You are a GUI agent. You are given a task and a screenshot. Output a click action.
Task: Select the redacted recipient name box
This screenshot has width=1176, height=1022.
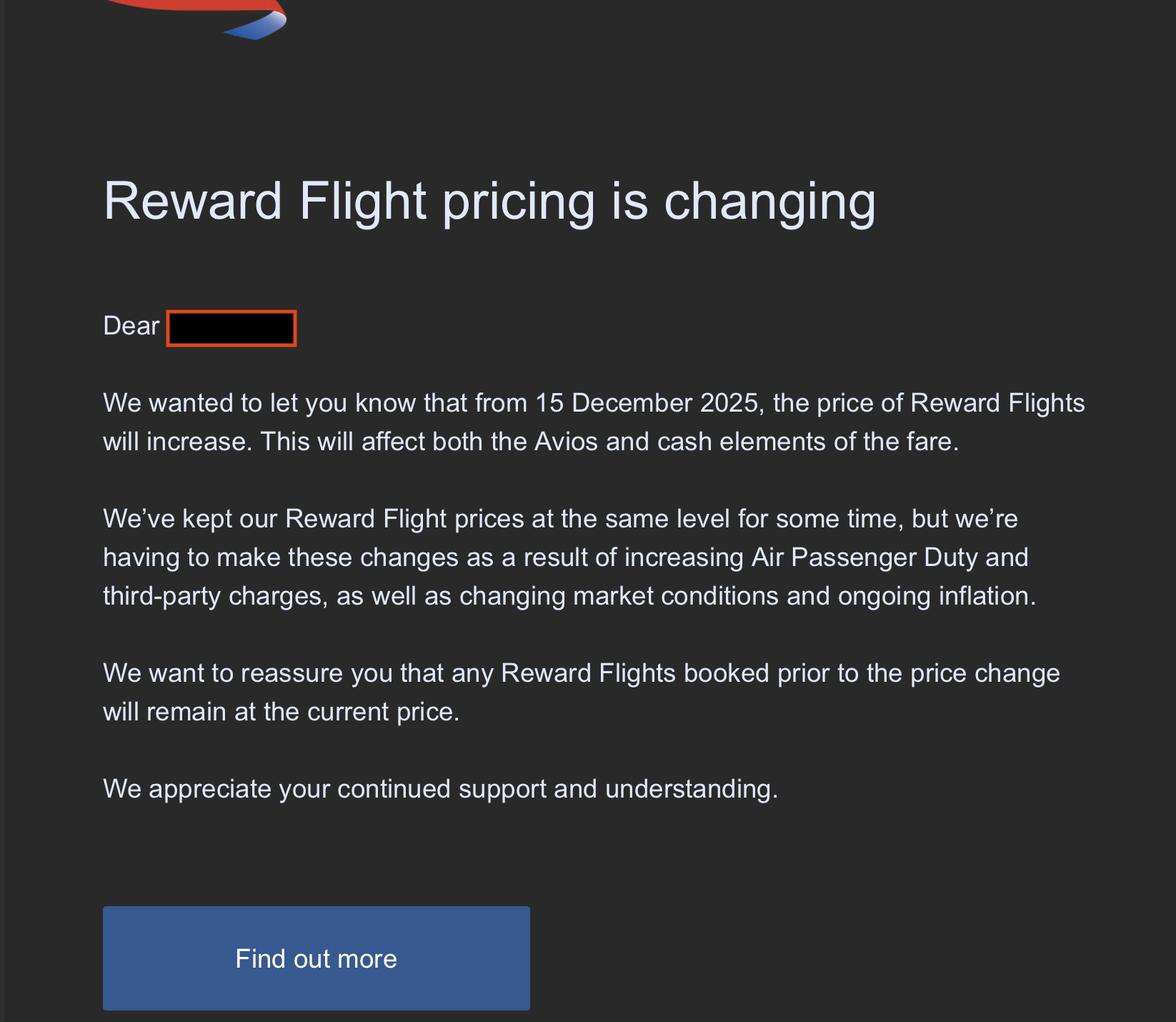coord(231,329)
